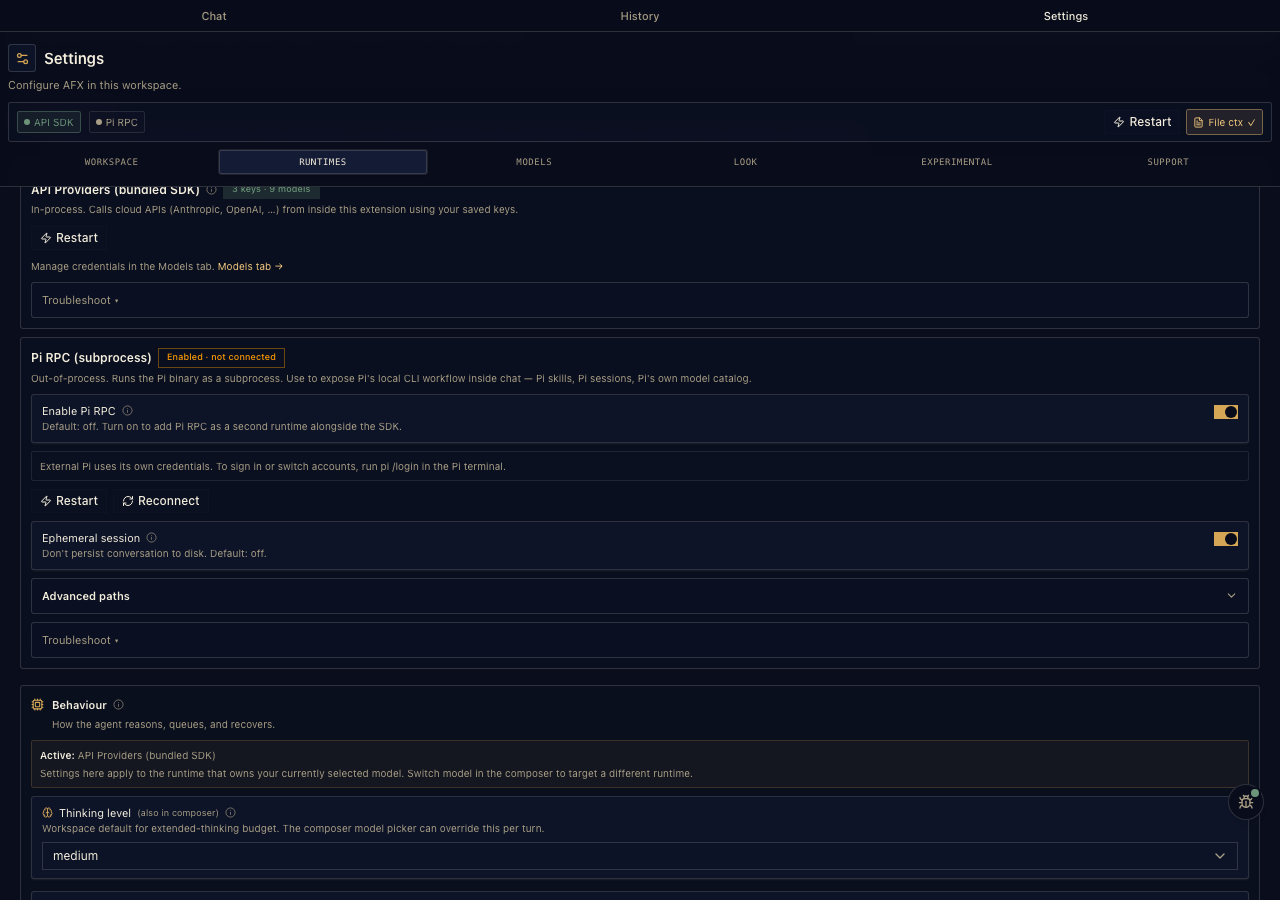The width and height of the screenshot is (1280, 900).
Task: Click the API SDK status chip
Action: [x=49, y=122]
